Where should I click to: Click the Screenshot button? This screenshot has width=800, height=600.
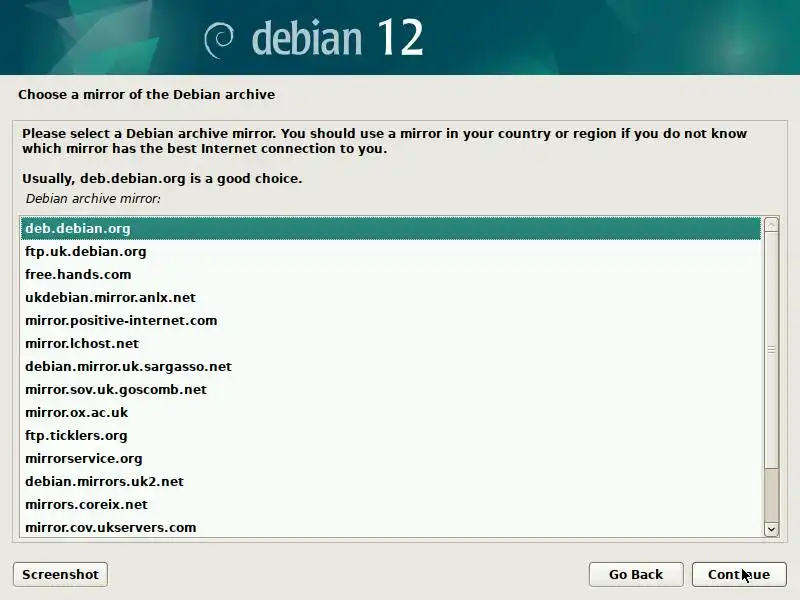[60, 574]
